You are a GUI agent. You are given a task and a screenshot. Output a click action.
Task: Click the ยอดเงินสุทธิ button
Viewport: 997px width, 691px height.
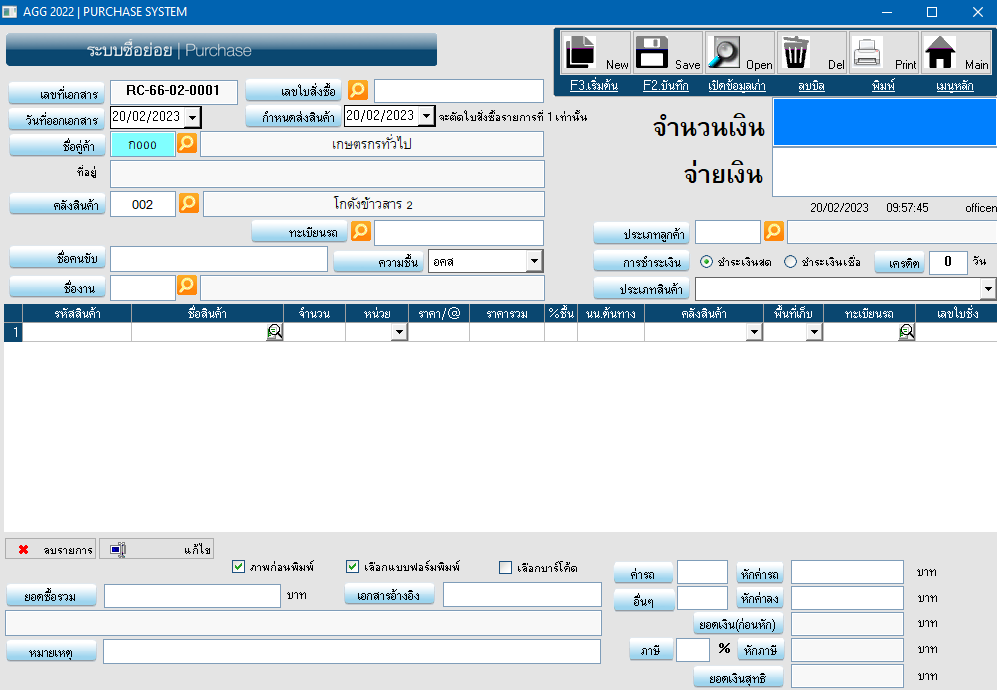[738, 678]
